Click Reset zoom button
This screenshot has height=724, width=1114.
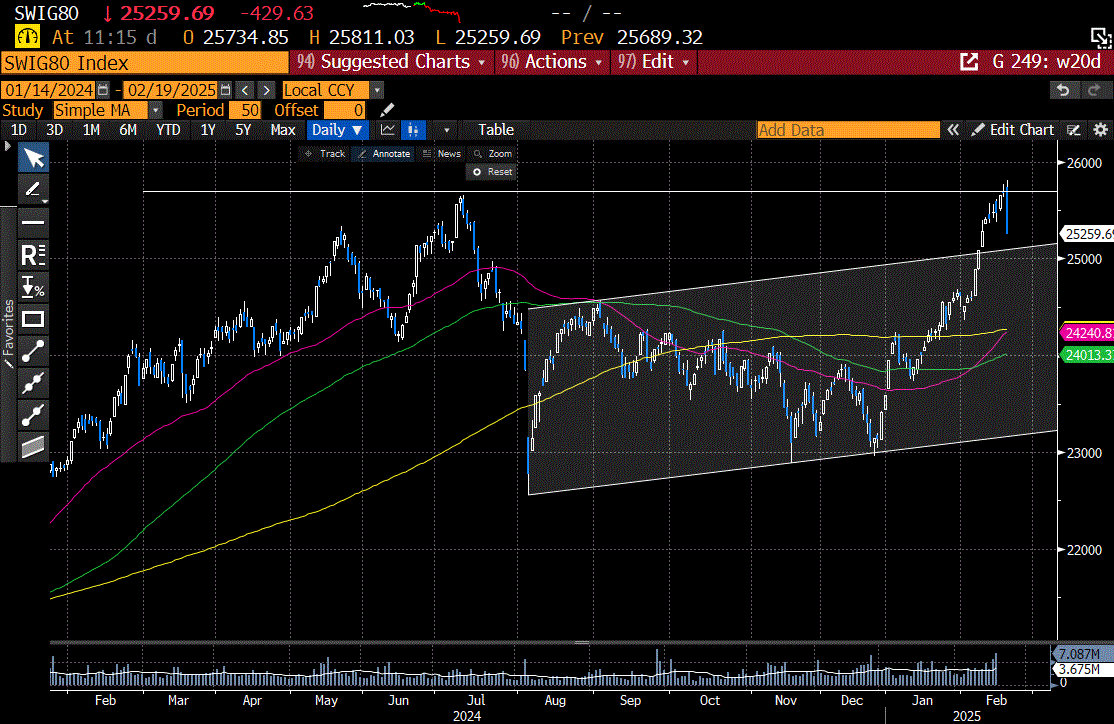(x=492, y=172)
